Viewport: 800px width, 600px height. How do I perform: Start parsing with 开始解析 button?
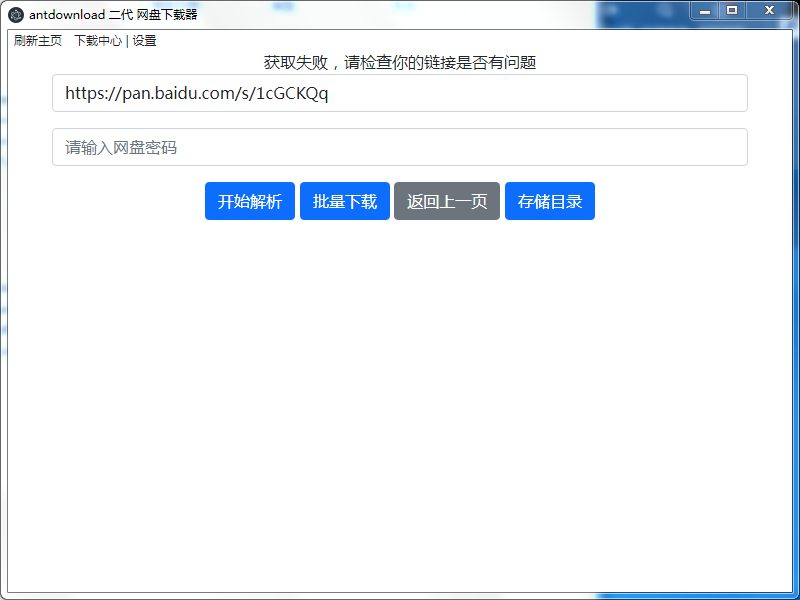(x=250, y=201)
